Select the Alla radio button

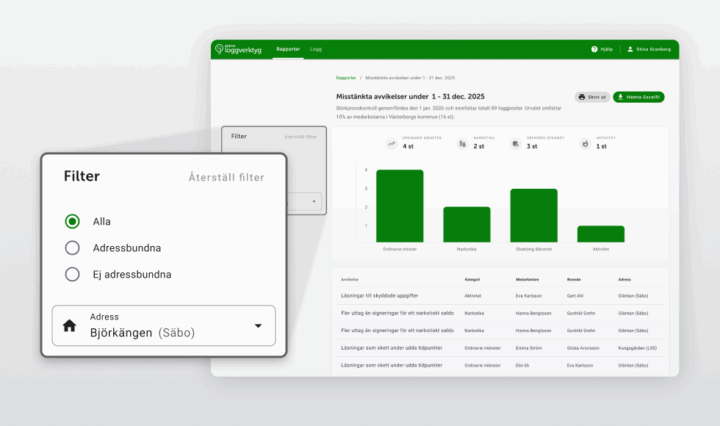click(x=72, y=221)
